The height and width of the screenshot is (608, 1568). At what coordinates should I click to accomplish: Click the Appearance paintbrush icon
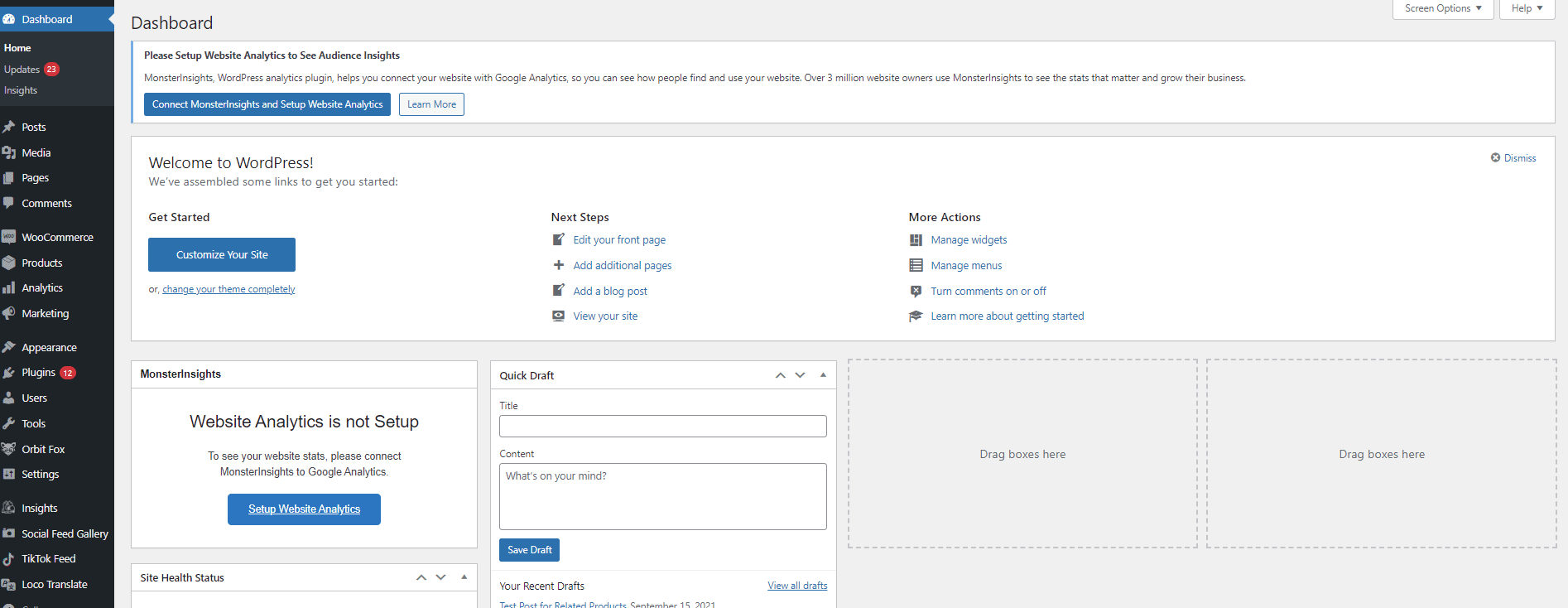click(x=9, y=347)
